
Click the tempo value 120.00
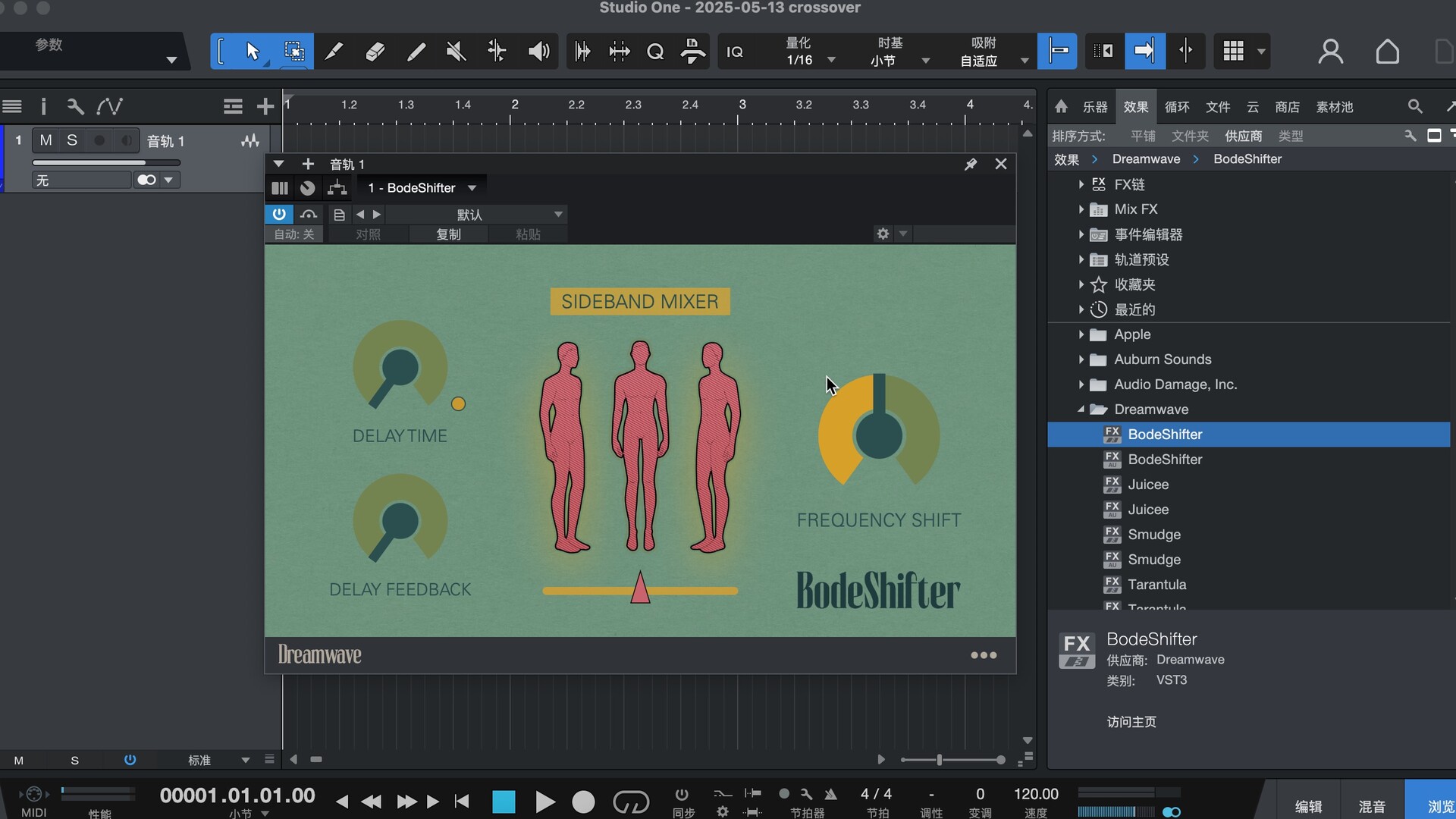(x=1036, y=794)
